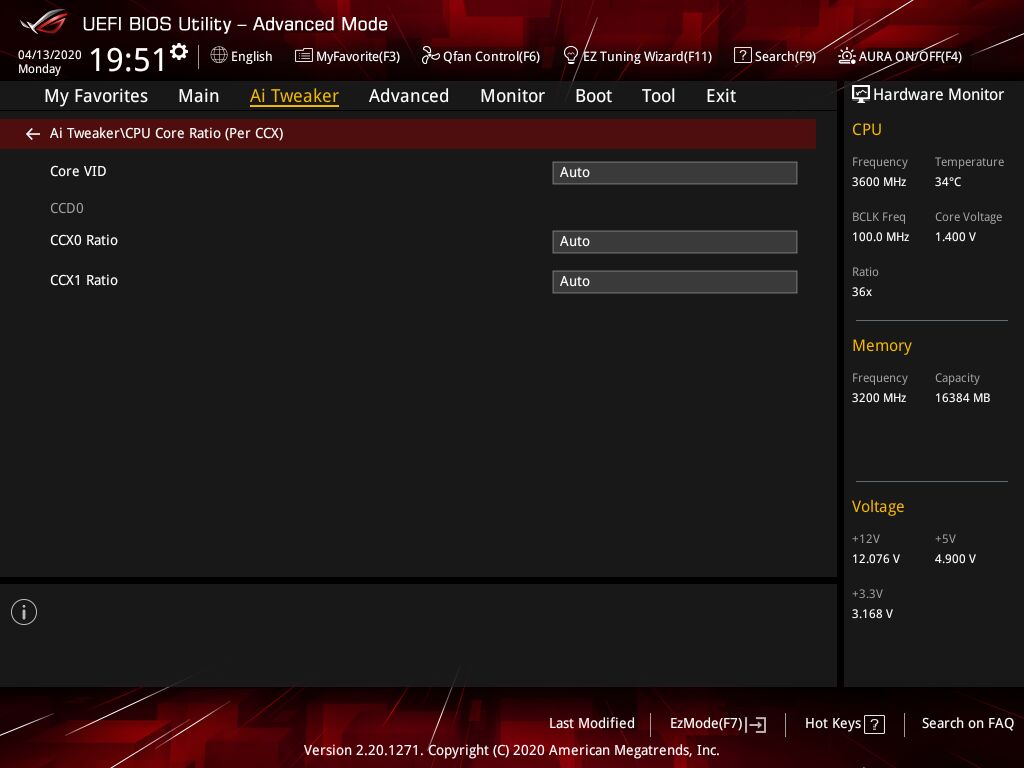Click the Hot Keys question mark icon
The width and height of the screenshot is (1024, 768).
874,724
